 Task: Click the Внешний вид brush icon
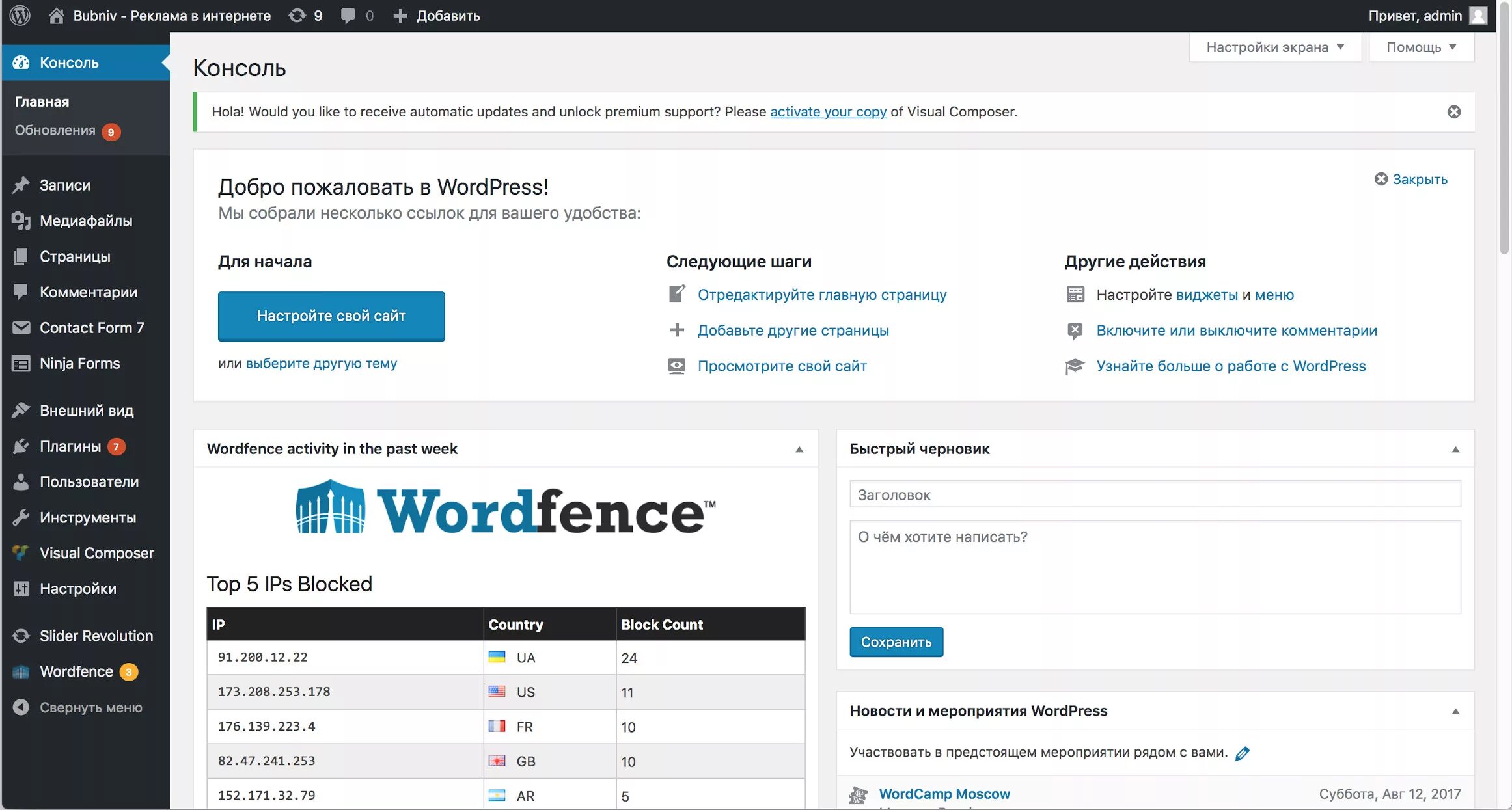coord(21,410)
